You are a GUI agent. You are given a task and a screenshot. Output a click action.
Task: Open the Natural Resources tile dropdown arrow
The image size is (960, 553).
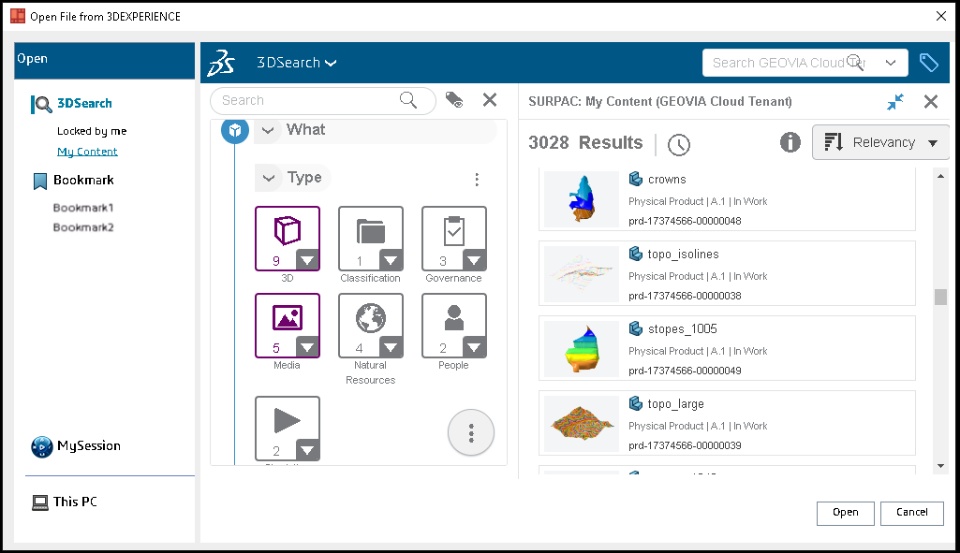[391, 347]
